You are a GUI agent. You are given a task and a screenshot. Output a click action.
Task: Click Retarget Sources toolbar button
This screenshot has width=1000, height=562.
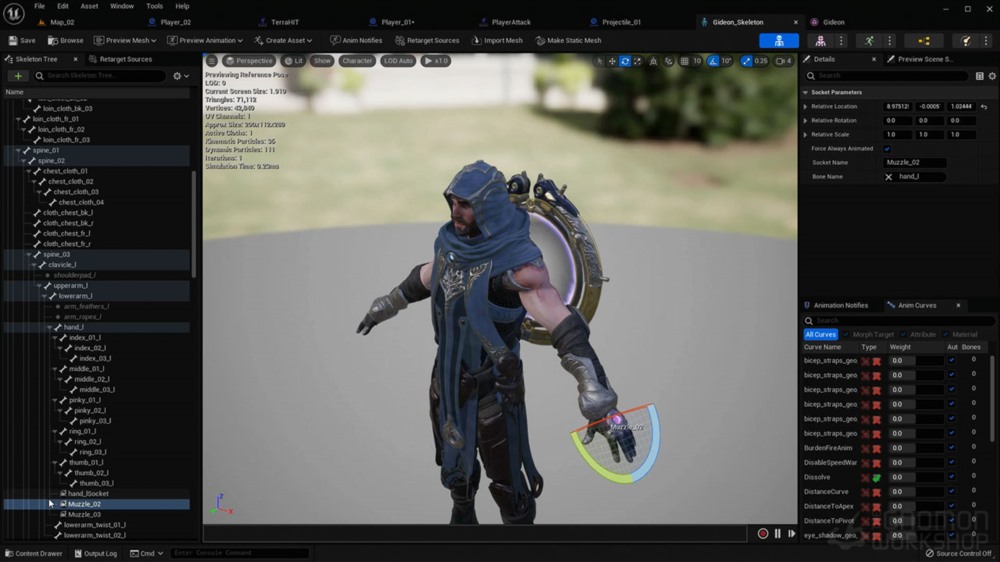pos(427,40)
